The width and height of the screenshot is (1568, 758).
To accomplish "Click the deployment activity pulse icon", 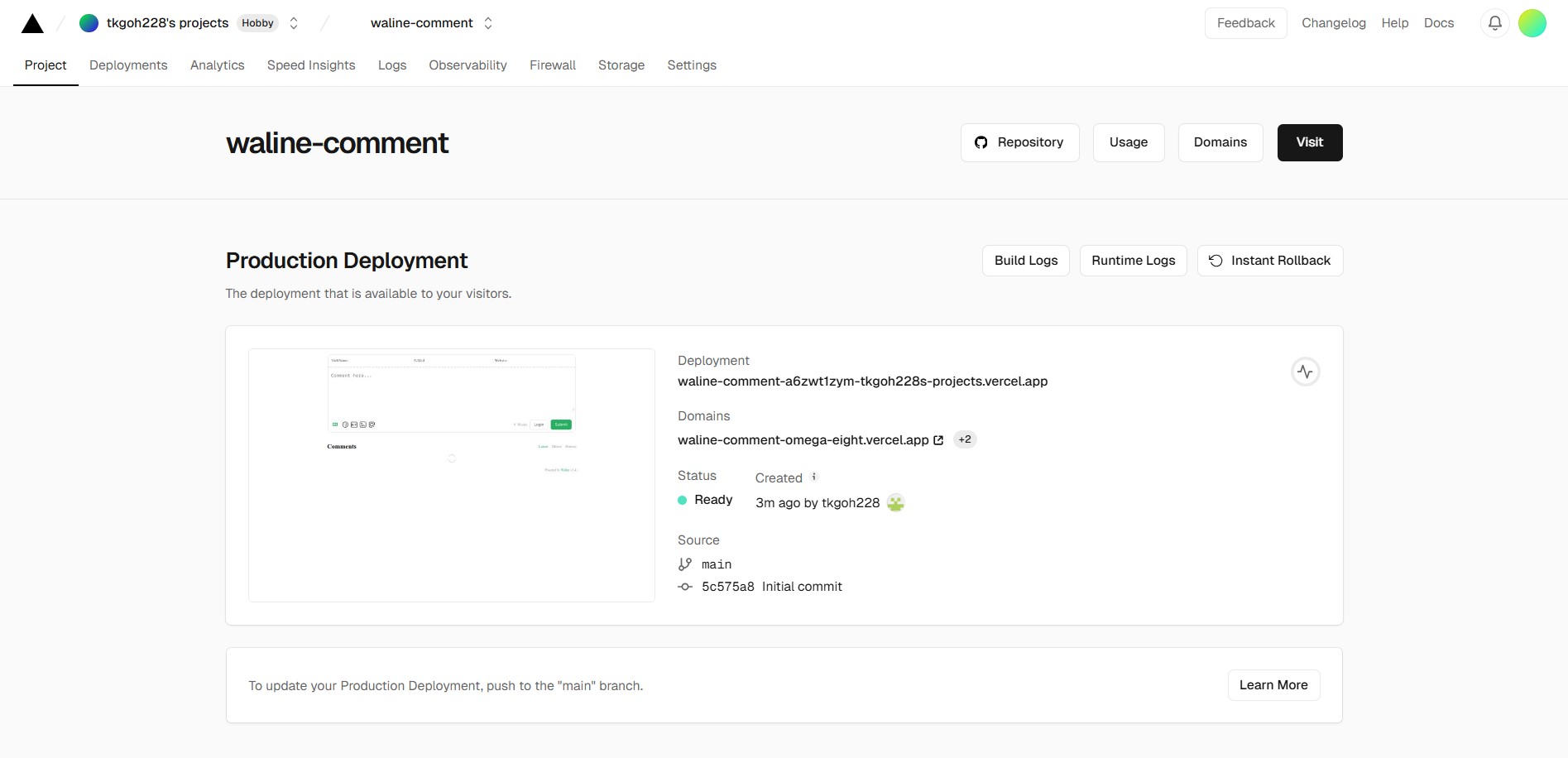I will click(1305, 372).
